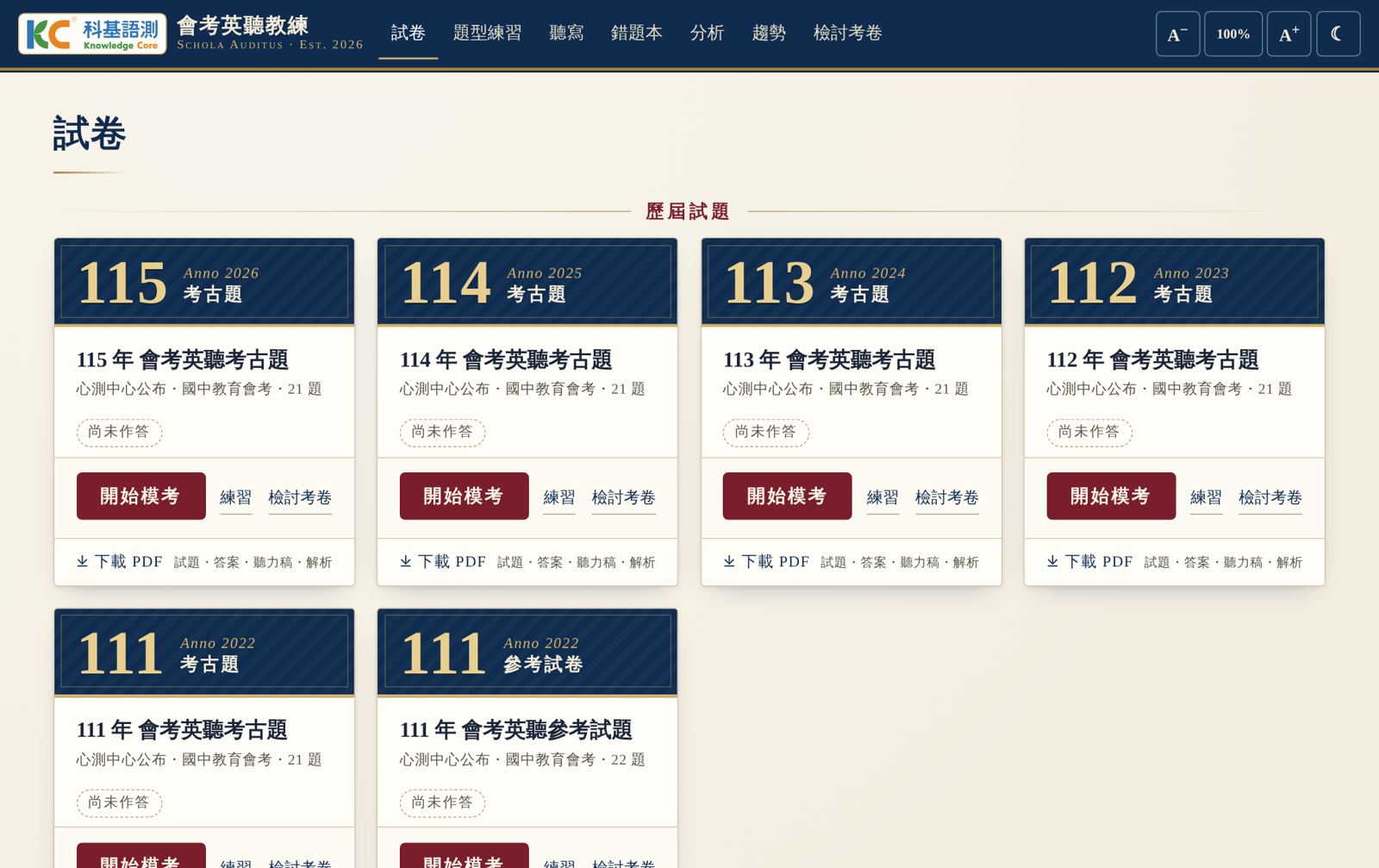The height and width of the screenshot is (868, 1379).
Task: Start mock exam for 113 年 paper
Action: (788, 496)
